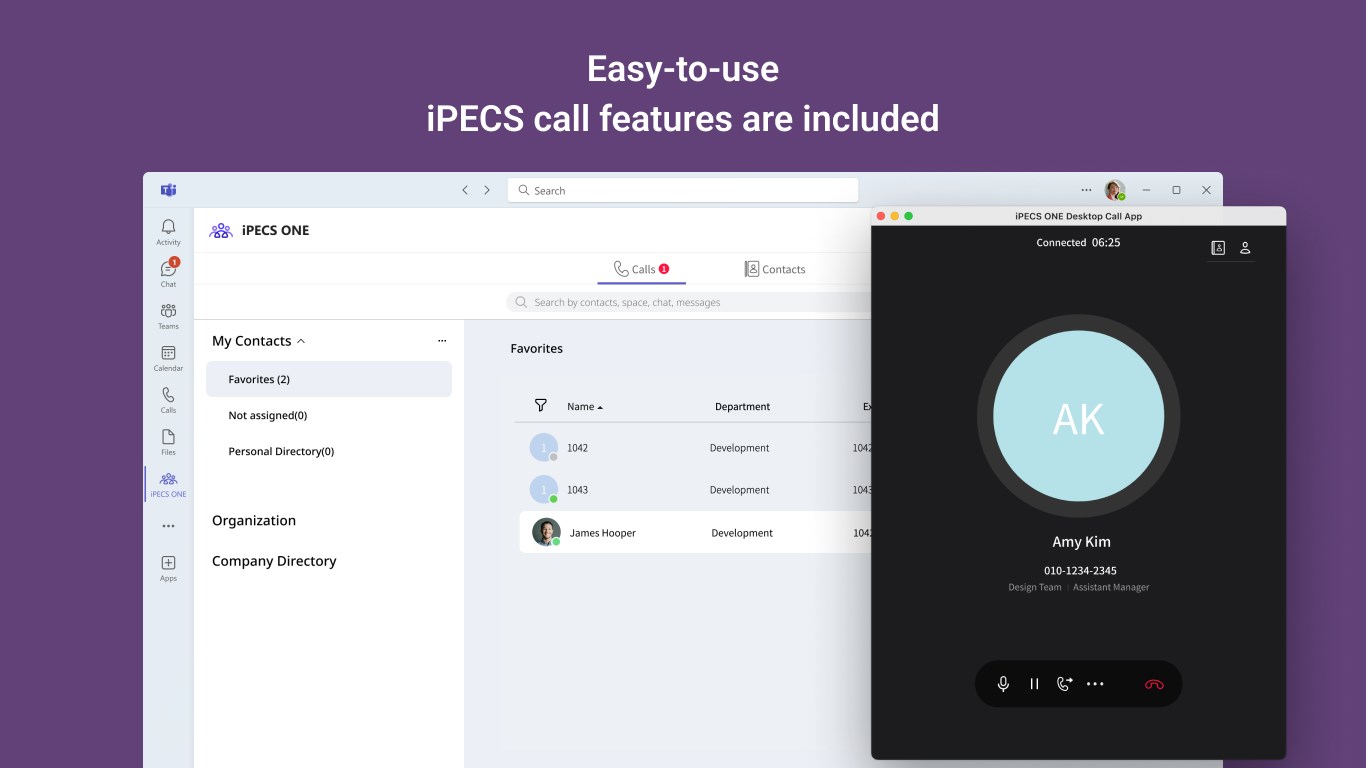Show more apps ellipsis in sidebar
This screenshot has height=768, width=1366.
168,526
